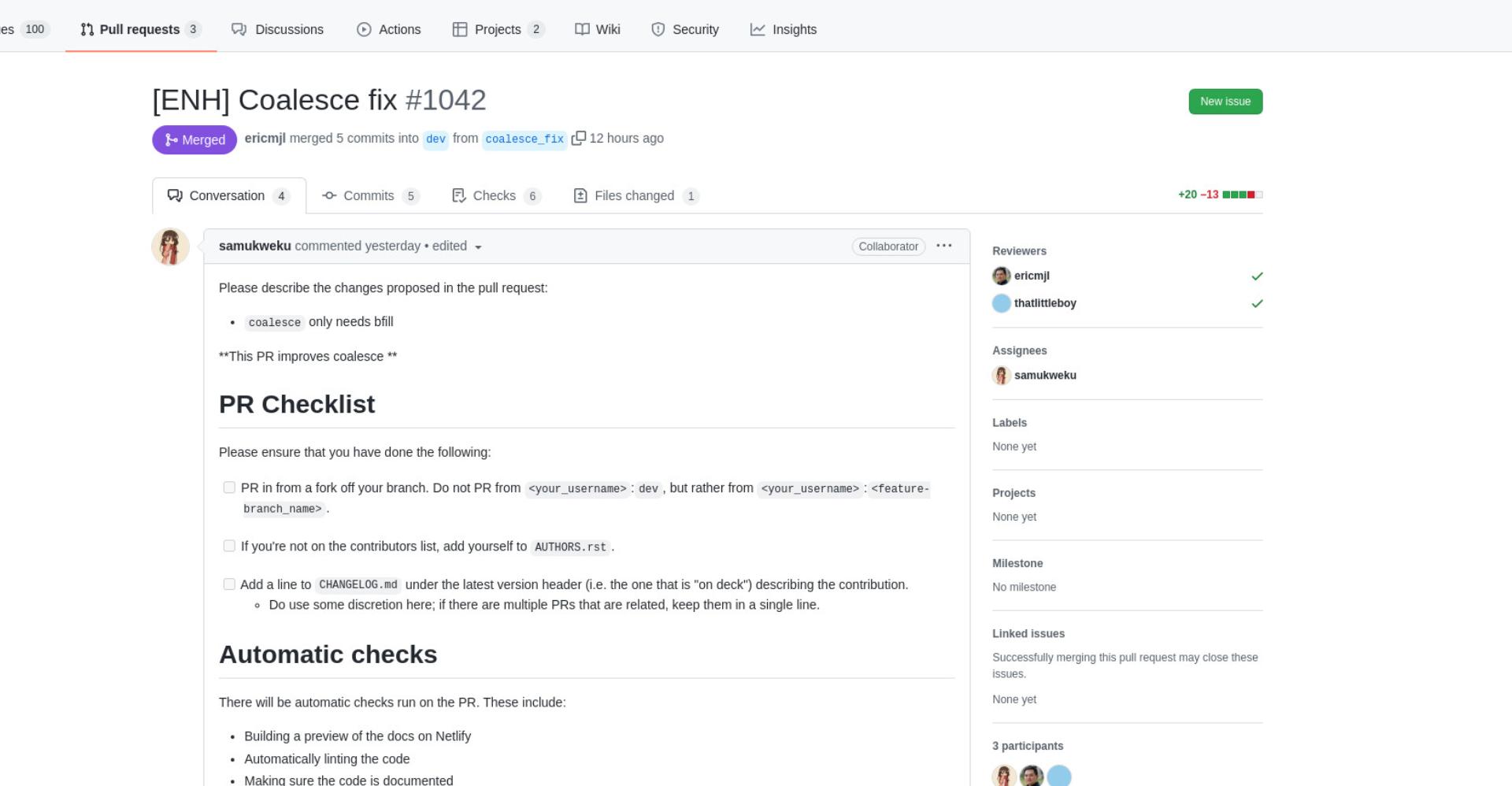This screenshot has height=786, width=1512.
Task: Check the CHANGELOG.md checklist box
Action: tap(229, 584)
